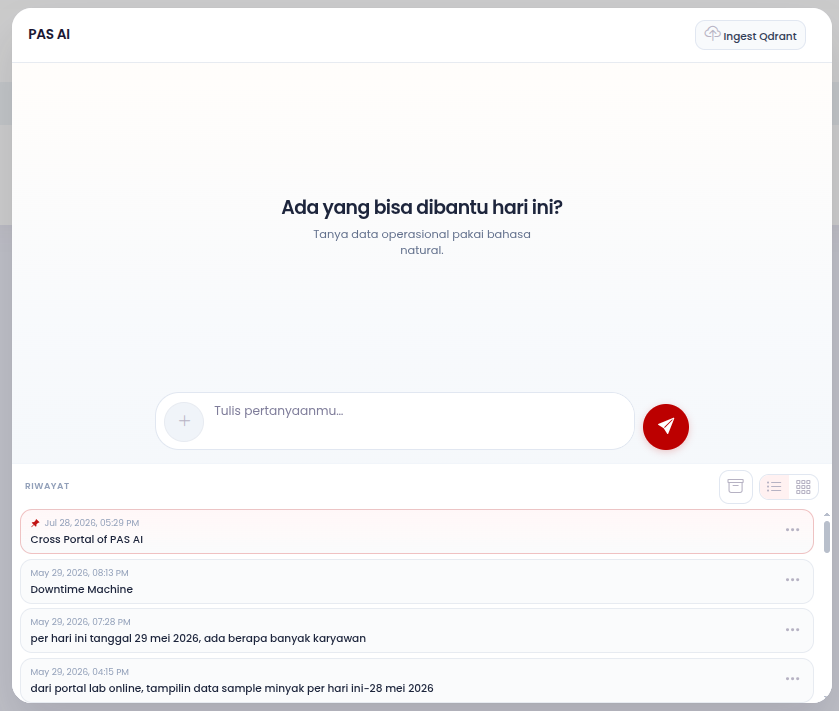
Task: Add attachment with the plus button
Action: click(x=184, y=422)
